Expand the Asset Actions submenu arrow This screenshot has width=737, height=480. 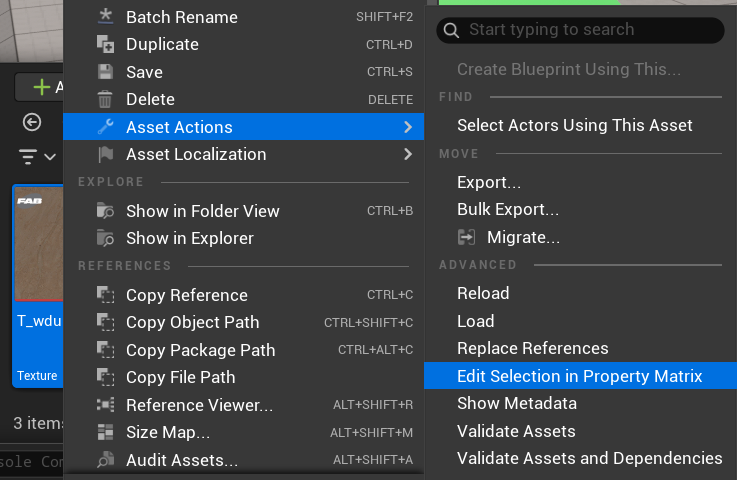[408, 127]
